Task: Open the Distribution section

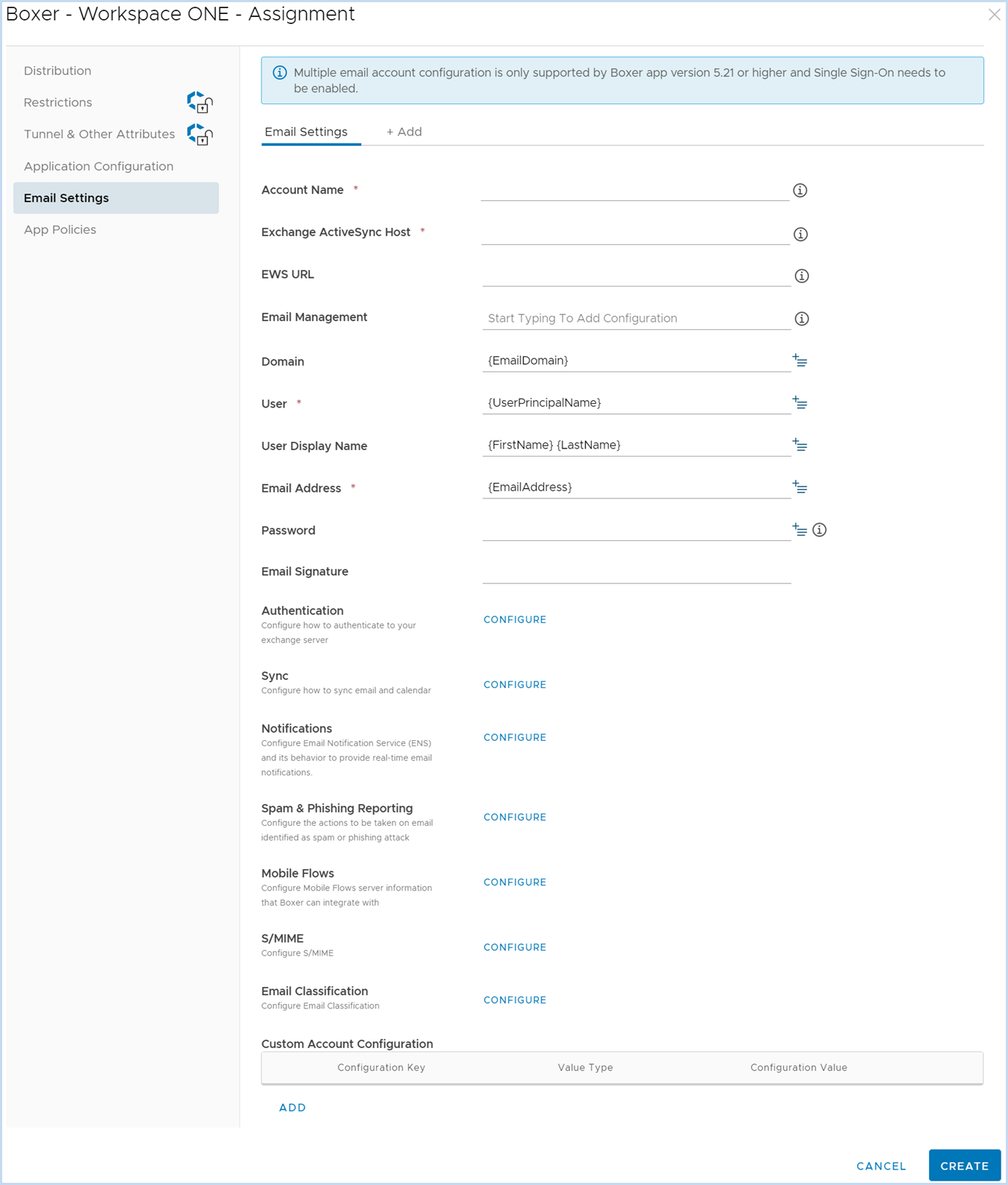Action: point(58,71)
